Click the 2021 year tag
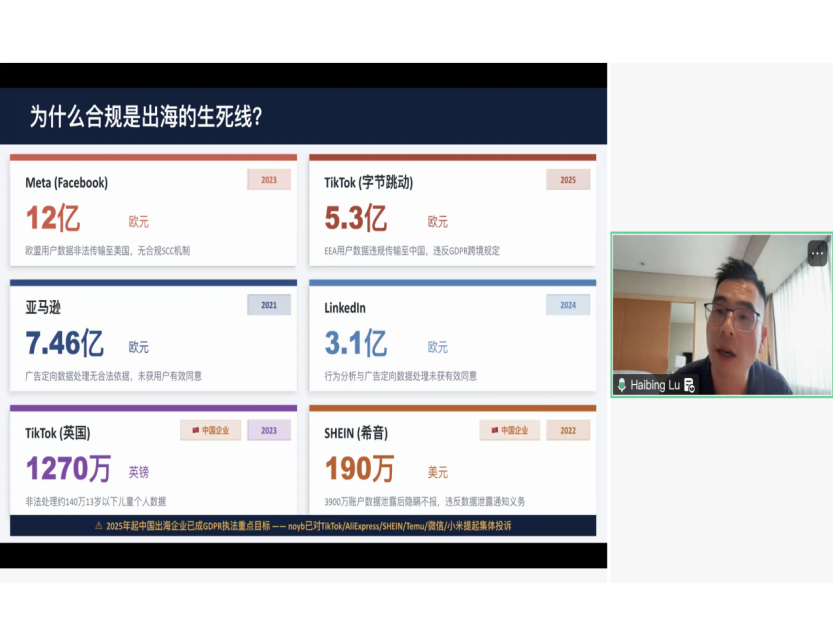Screen dimensions: 834x625 (269, 305)
